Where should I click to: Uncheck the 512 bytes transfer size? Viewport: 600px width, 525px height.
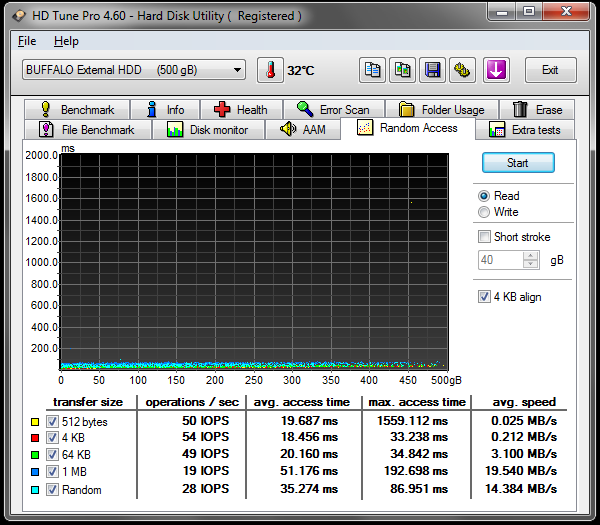click(53, 422)
